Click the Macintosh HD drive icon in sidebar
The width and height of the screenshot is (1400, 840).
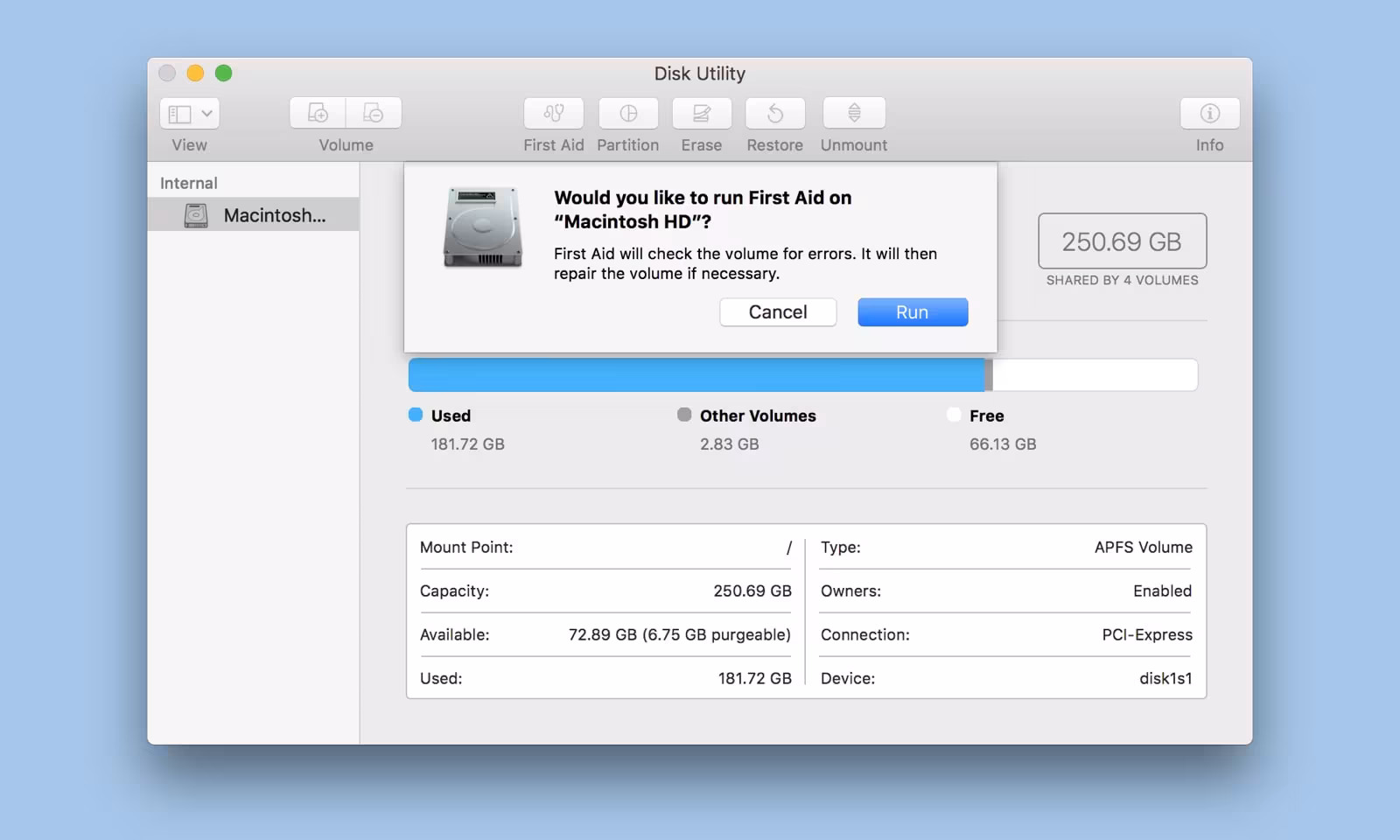tap(196, 215)
